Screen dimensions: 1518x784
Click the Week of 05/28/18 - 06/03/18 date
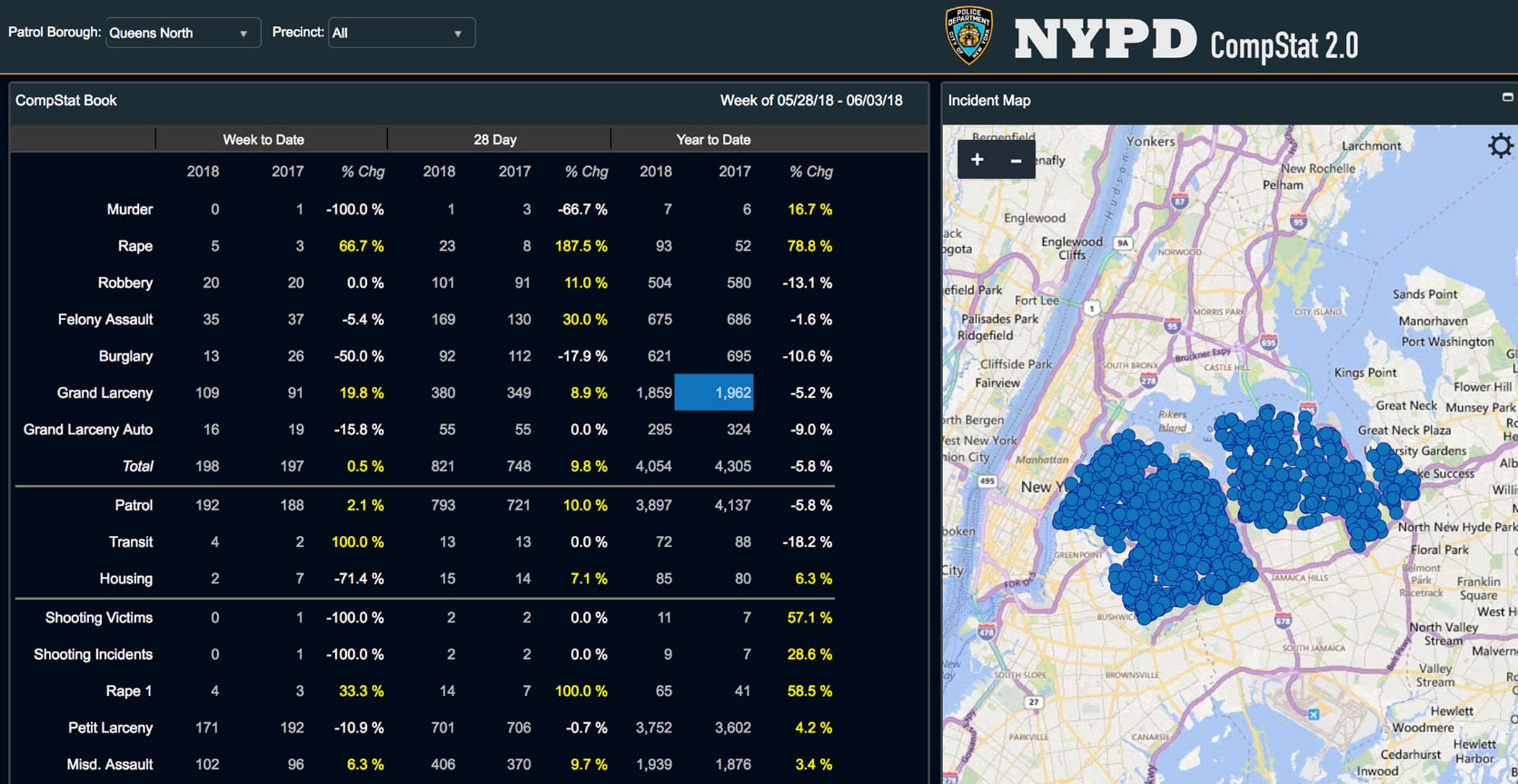click(x=811, y=100)
